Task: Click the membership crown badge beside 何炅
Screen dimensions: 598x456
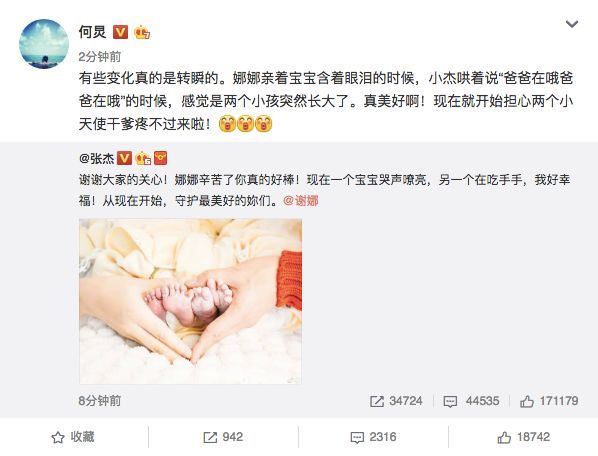Action: 142,32
